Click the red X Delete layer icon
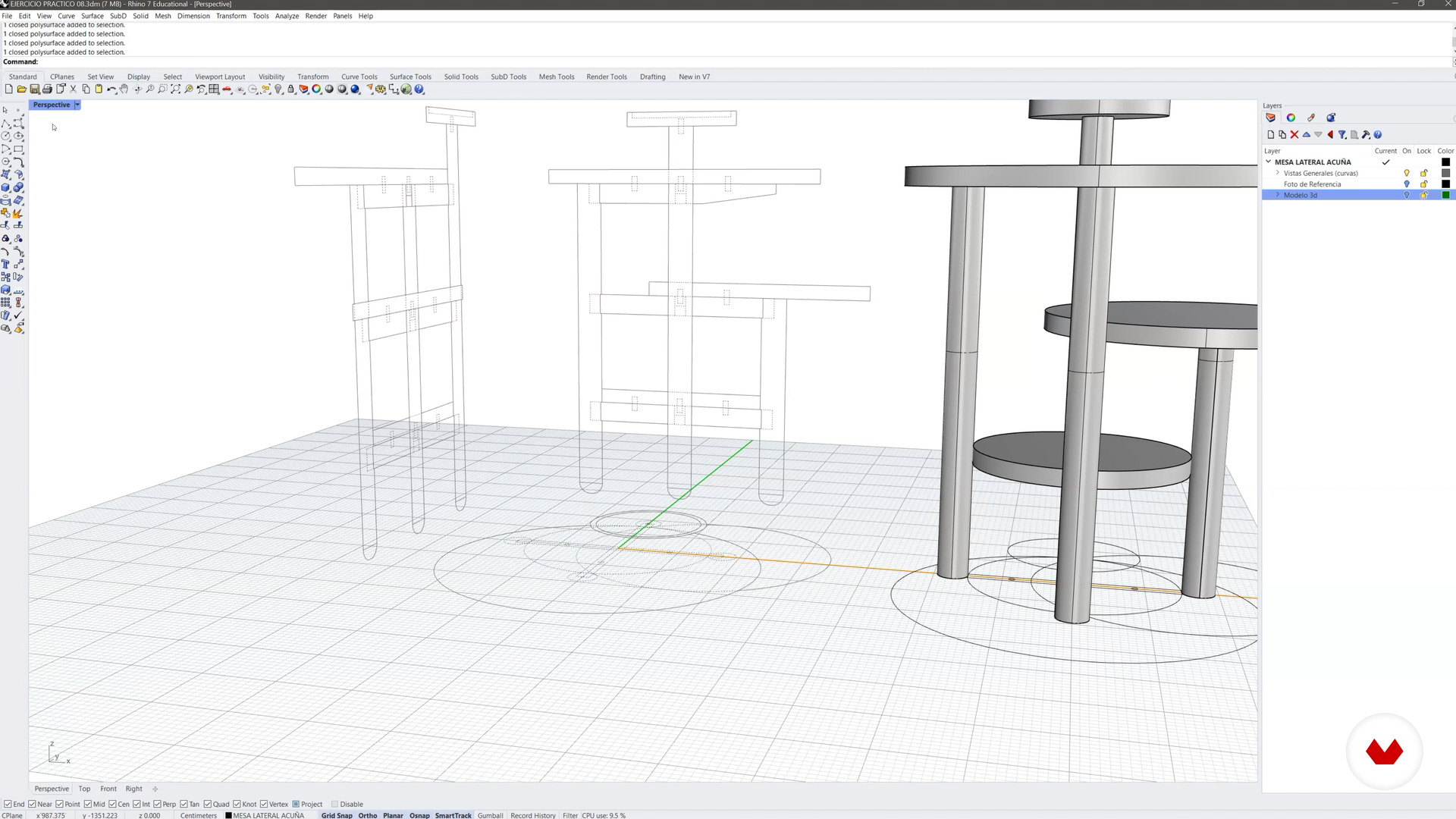 [x=1294, y=135]
